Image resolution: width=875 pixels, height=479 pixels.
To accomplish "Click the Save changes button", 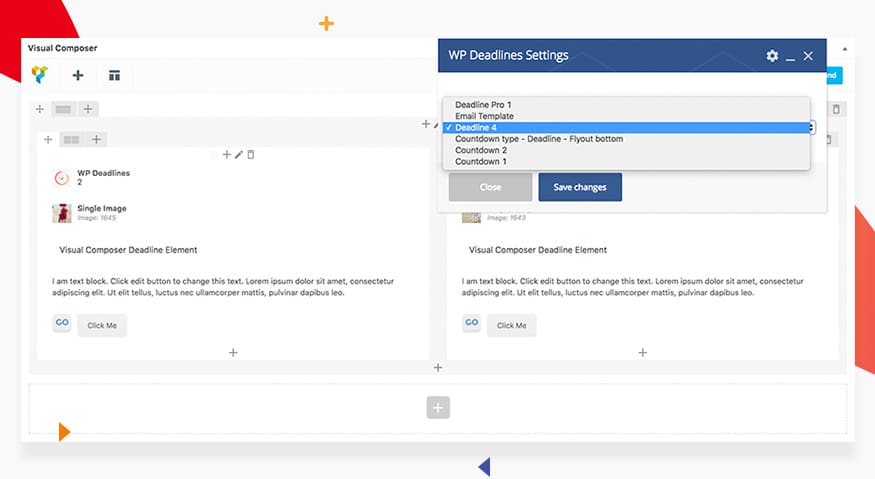I will 580,187.
